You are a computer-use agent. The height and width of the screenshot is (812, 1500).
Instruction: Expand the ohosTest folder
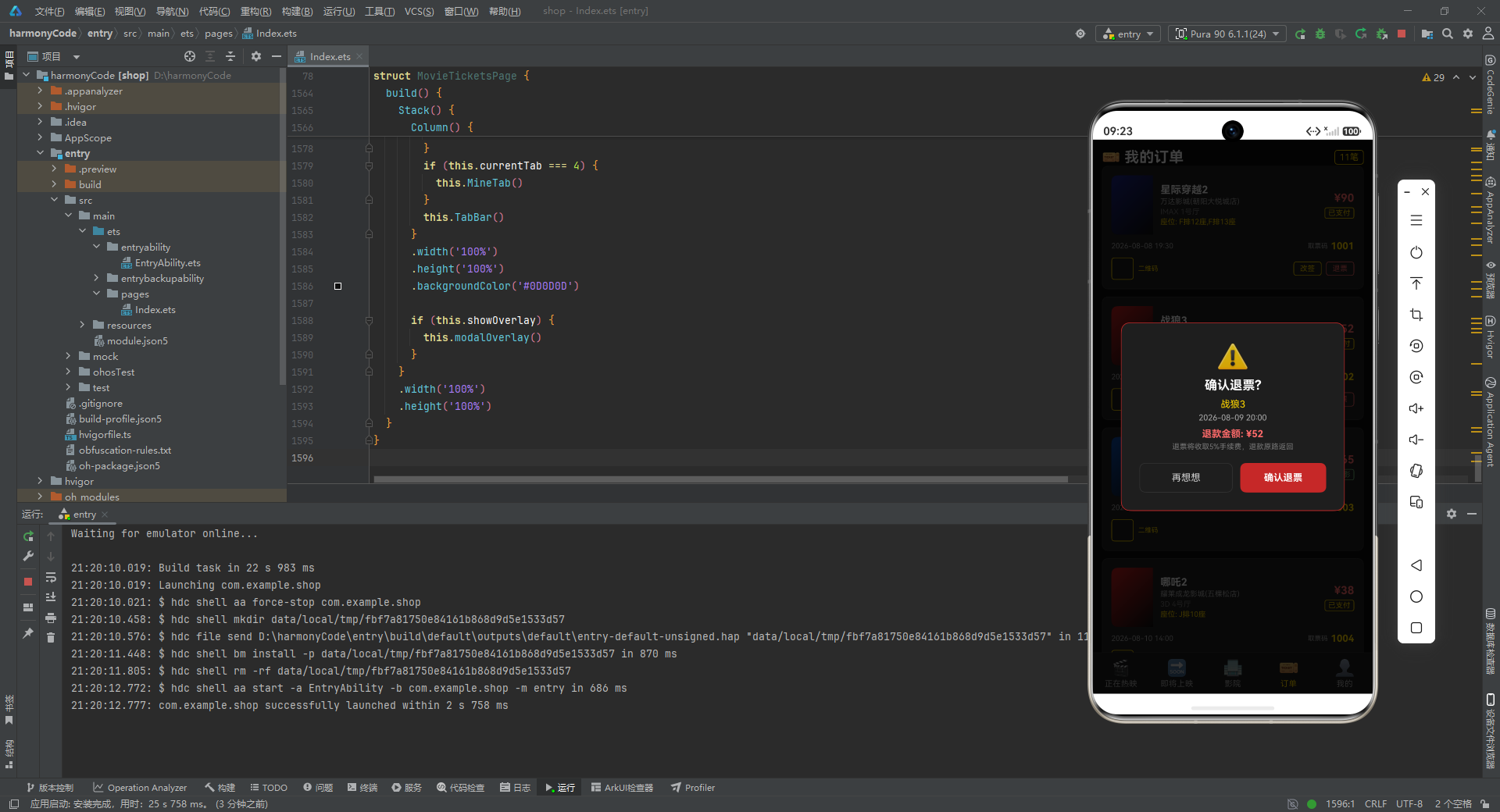(x=68, y=372)
